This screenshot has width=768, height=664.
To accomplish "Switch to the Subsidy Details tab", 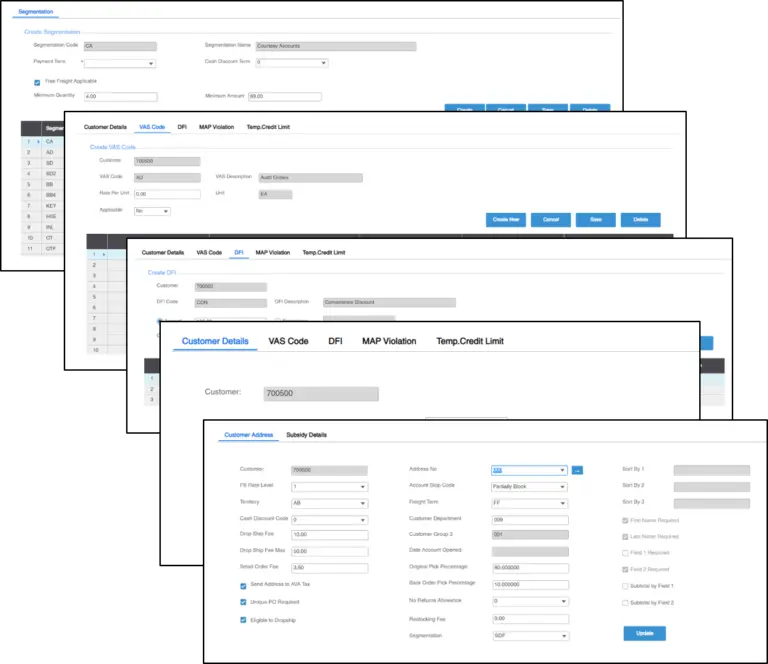I will 306,435.
